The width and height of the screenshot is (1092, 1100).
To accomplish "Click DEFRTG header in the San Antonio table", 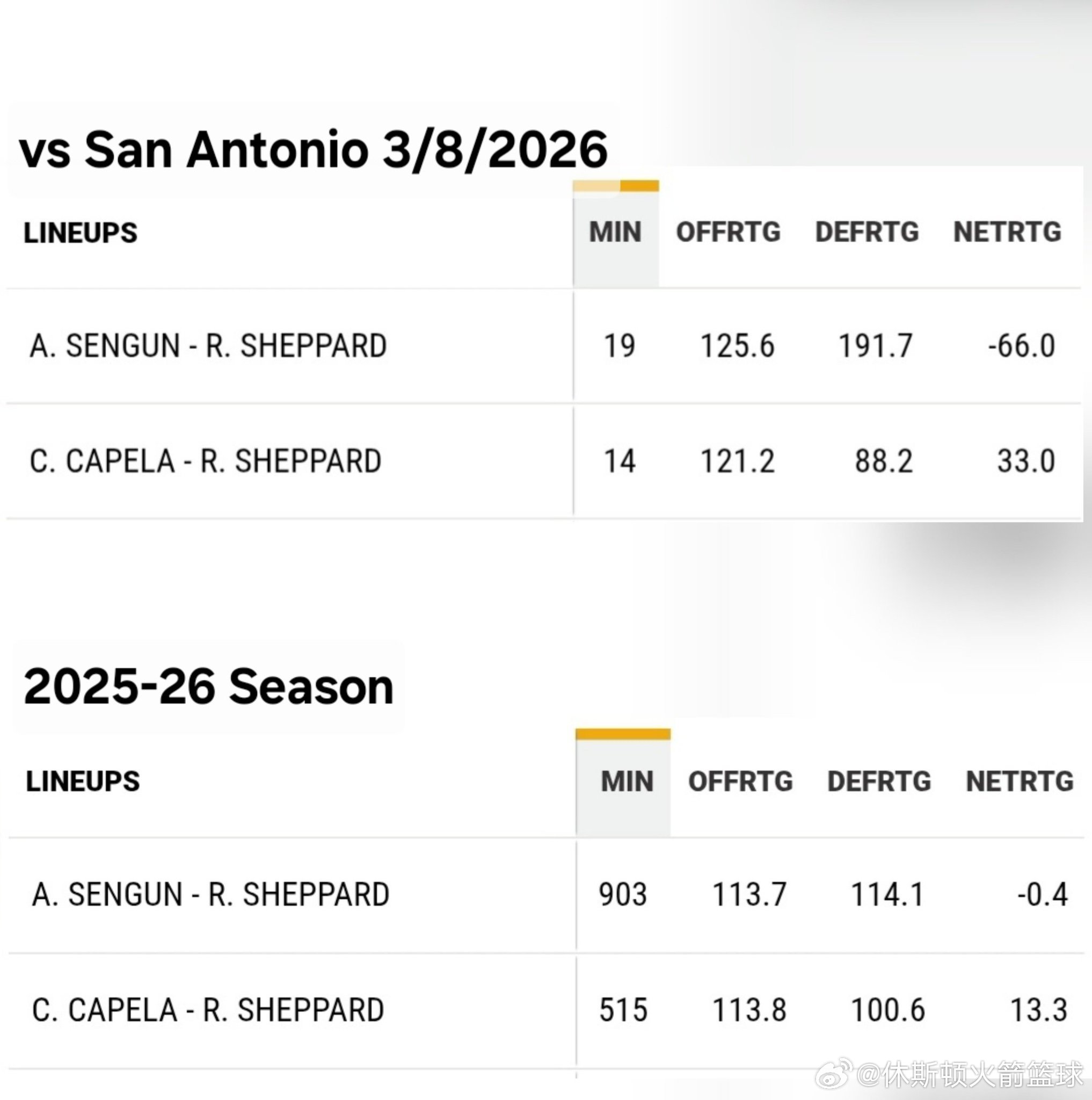I will tap(867, 232).
